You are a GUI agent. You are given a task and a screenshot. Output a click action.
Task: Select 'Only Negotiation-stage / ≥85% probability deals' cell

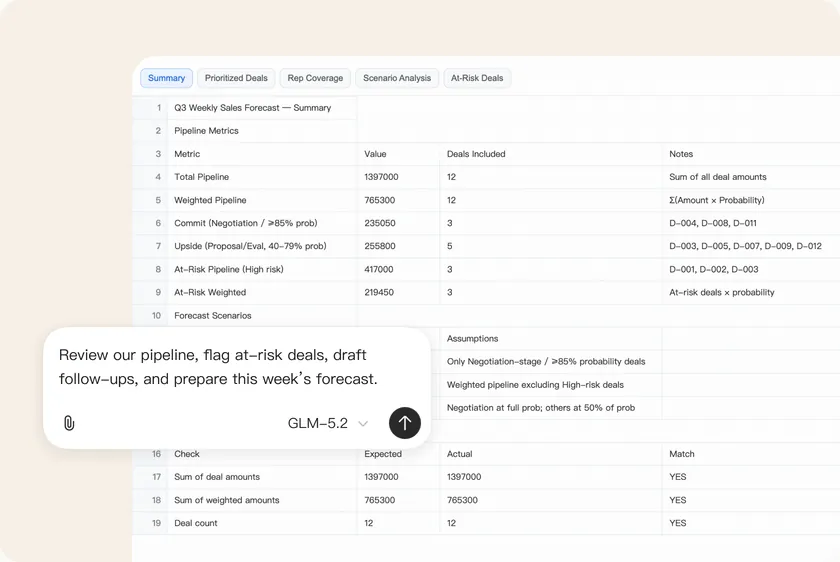551,362
